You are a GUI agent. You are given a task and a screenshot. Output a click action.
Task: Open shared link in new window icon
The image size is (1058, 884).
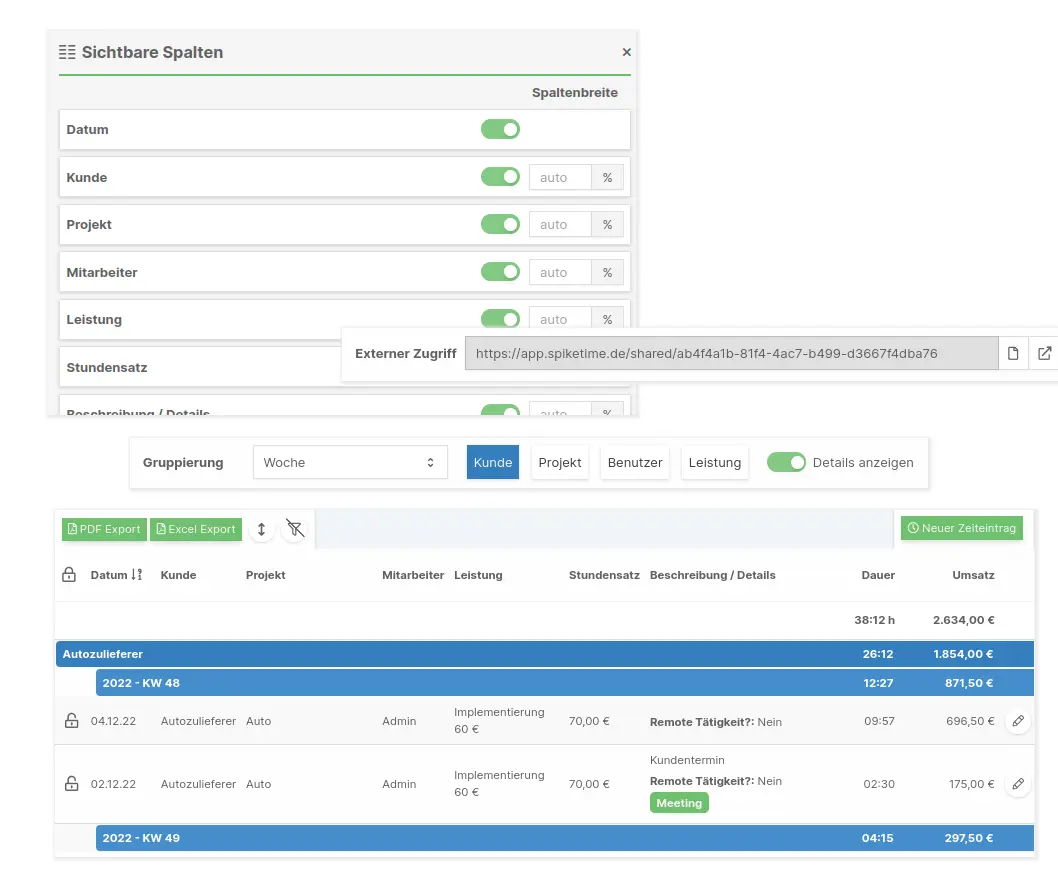click(x=1044, y=353)
